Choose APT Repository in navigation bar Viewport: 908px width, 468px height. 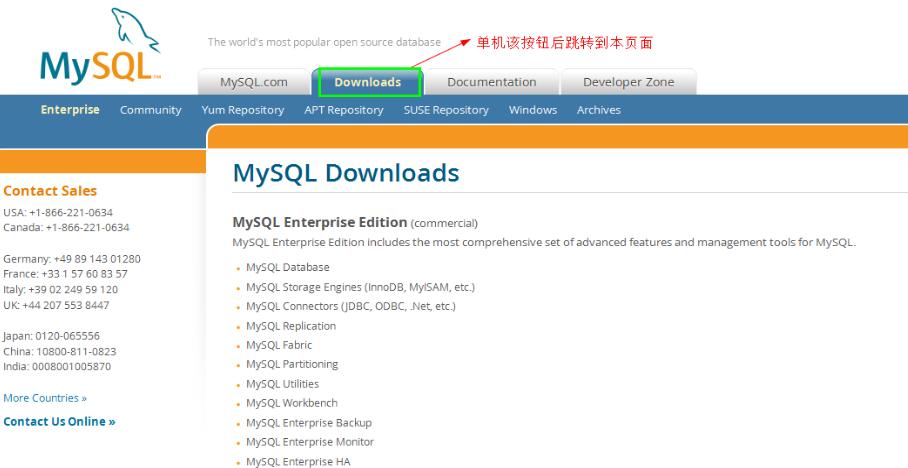point(344,110)
